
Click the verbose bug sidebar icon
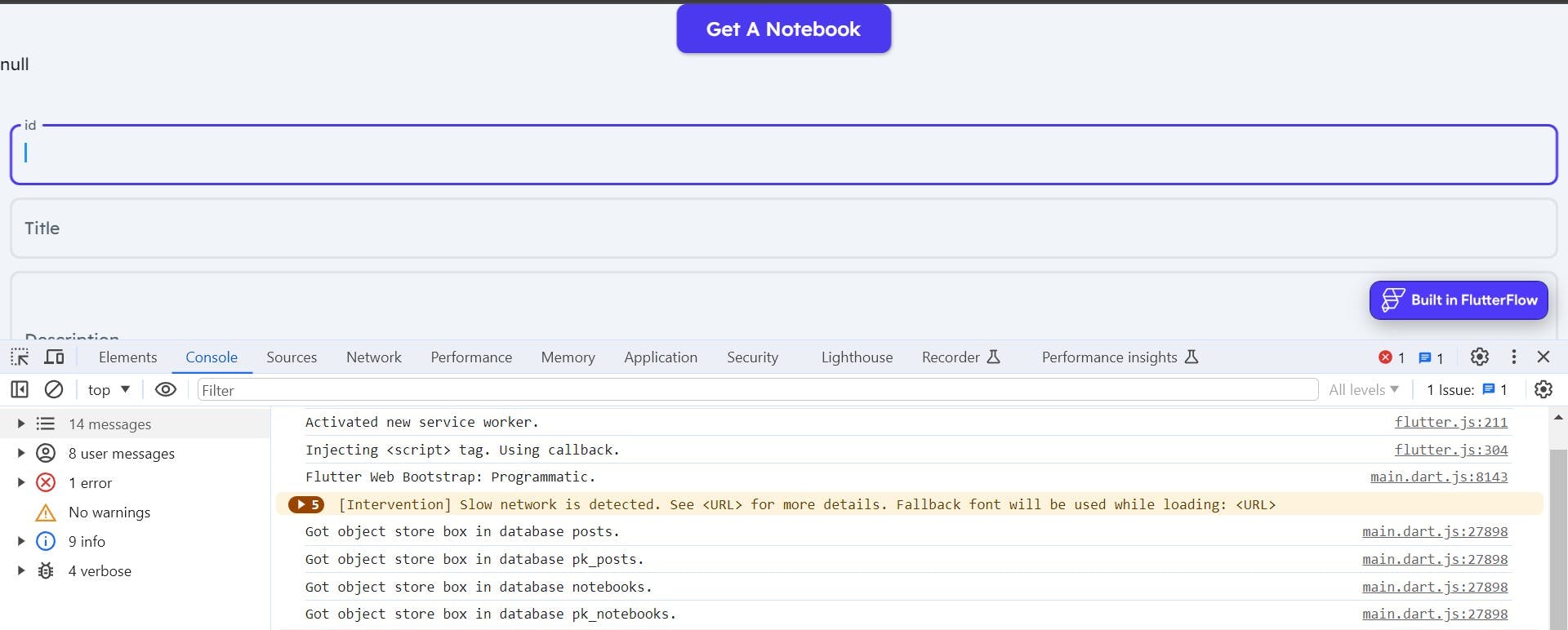pos(46,571)
